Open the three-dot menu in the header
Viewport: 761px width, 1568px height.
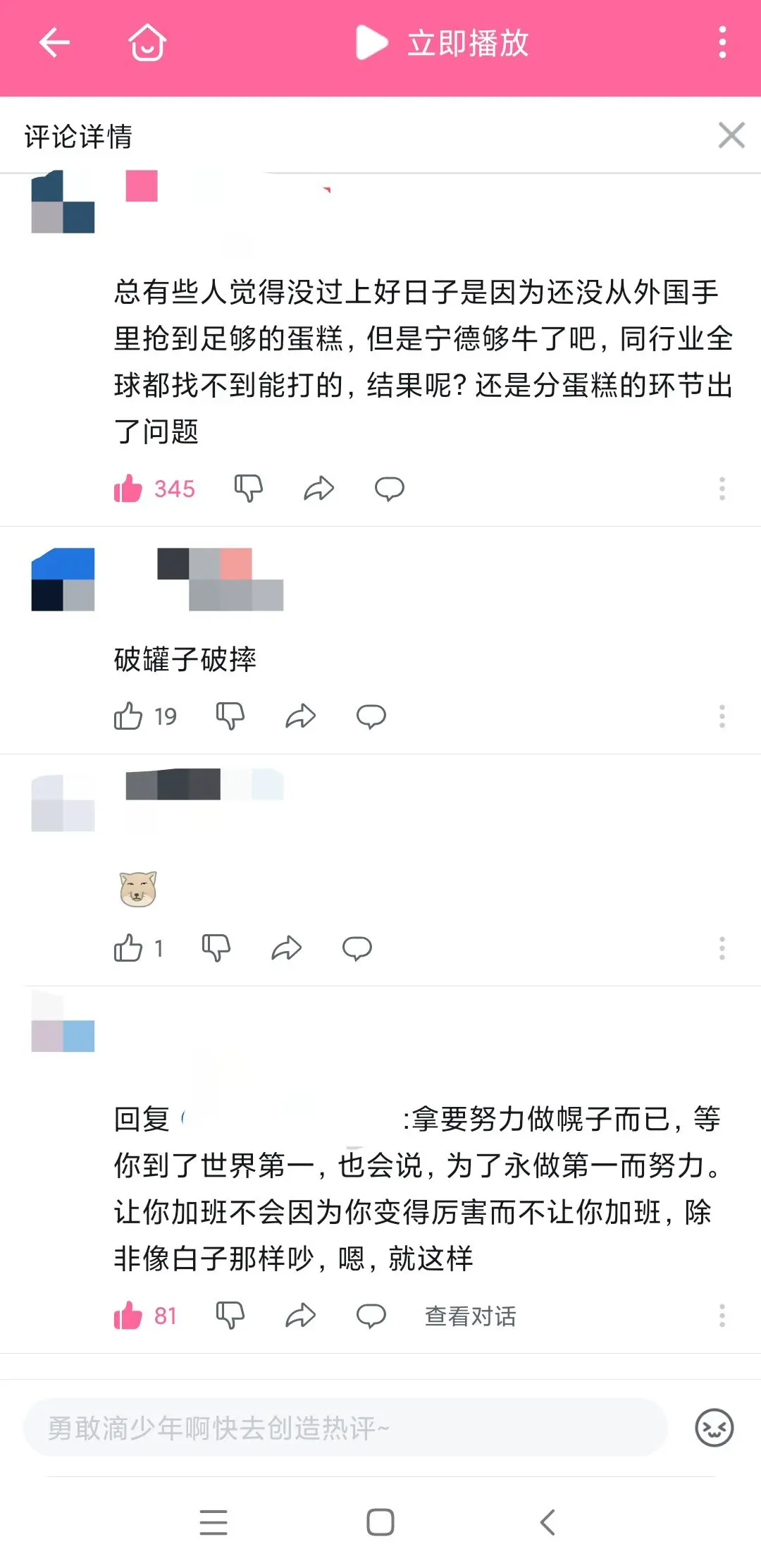pos(722,43)
